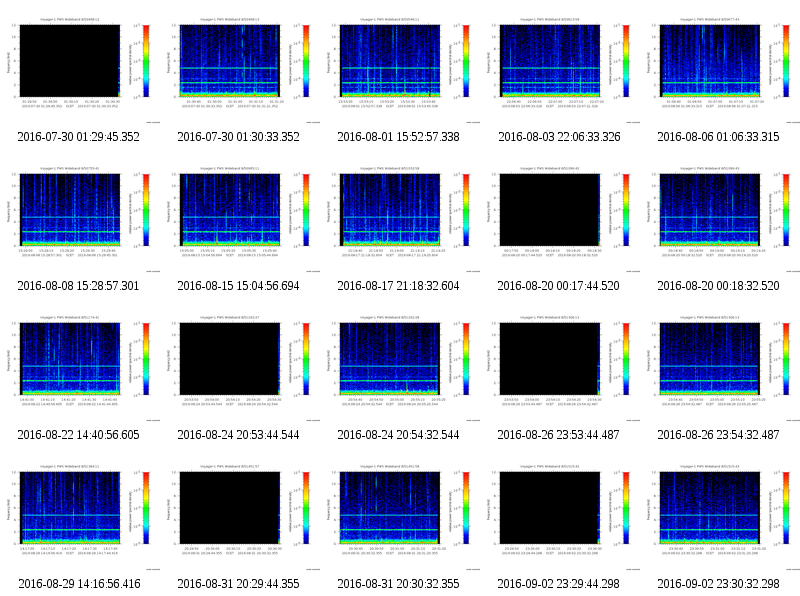Screen dimensions: 800x596
Task: Pick the date caption "2016-08-24 20:53:44.544"
Action: pyautogui.click(x=238, y=435)
